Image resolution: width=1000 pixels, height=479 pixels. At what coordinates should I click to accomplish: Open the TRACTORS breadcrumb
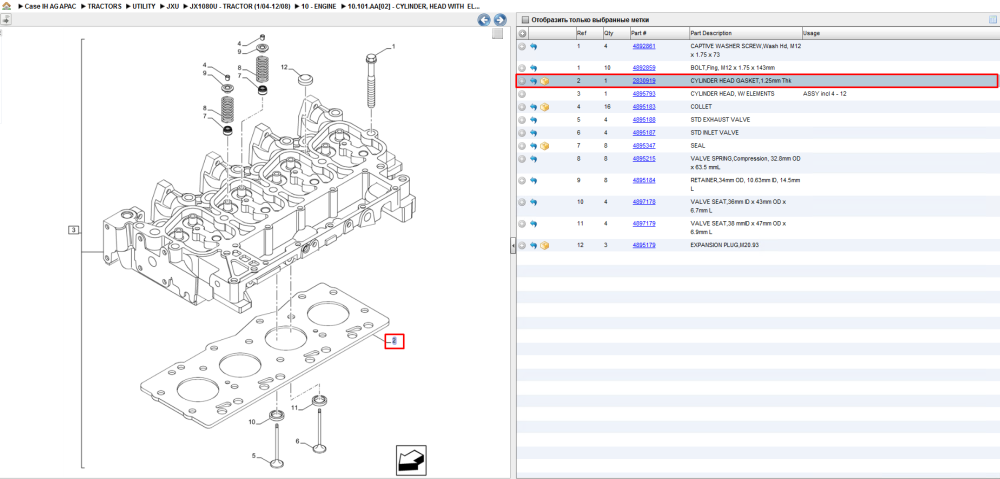click(x=105, y=6)
